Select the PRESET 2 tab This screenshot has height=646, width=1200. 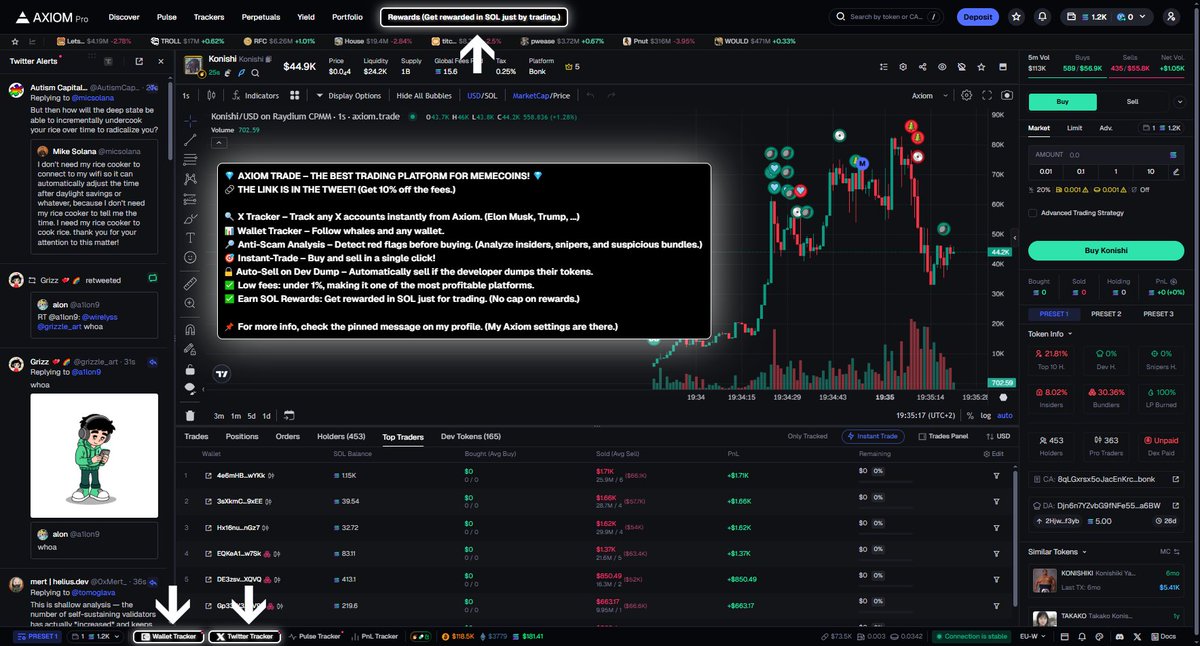point(1105,314)
